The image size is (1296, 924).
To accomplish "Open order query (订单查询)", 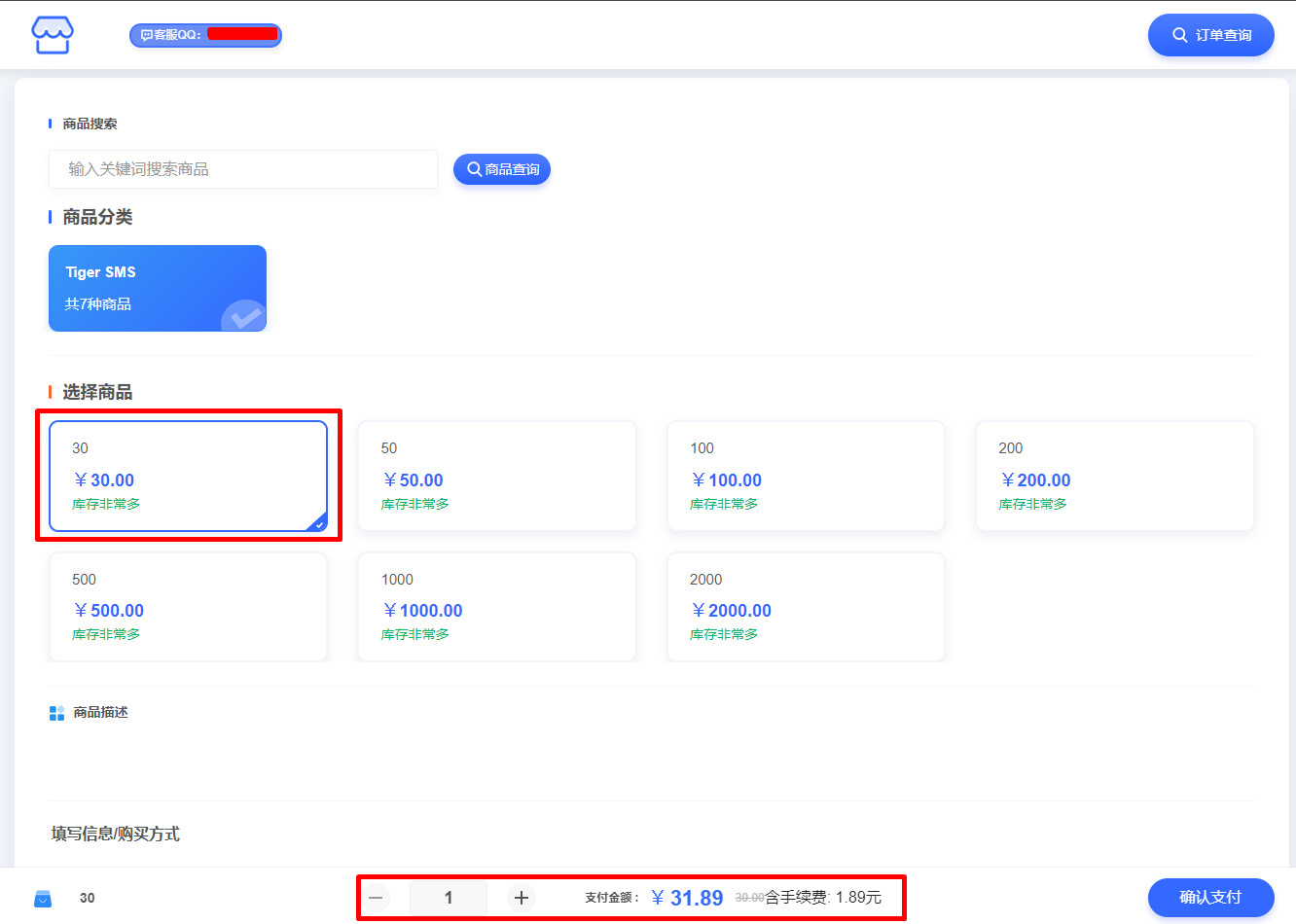I will 1210,35.
